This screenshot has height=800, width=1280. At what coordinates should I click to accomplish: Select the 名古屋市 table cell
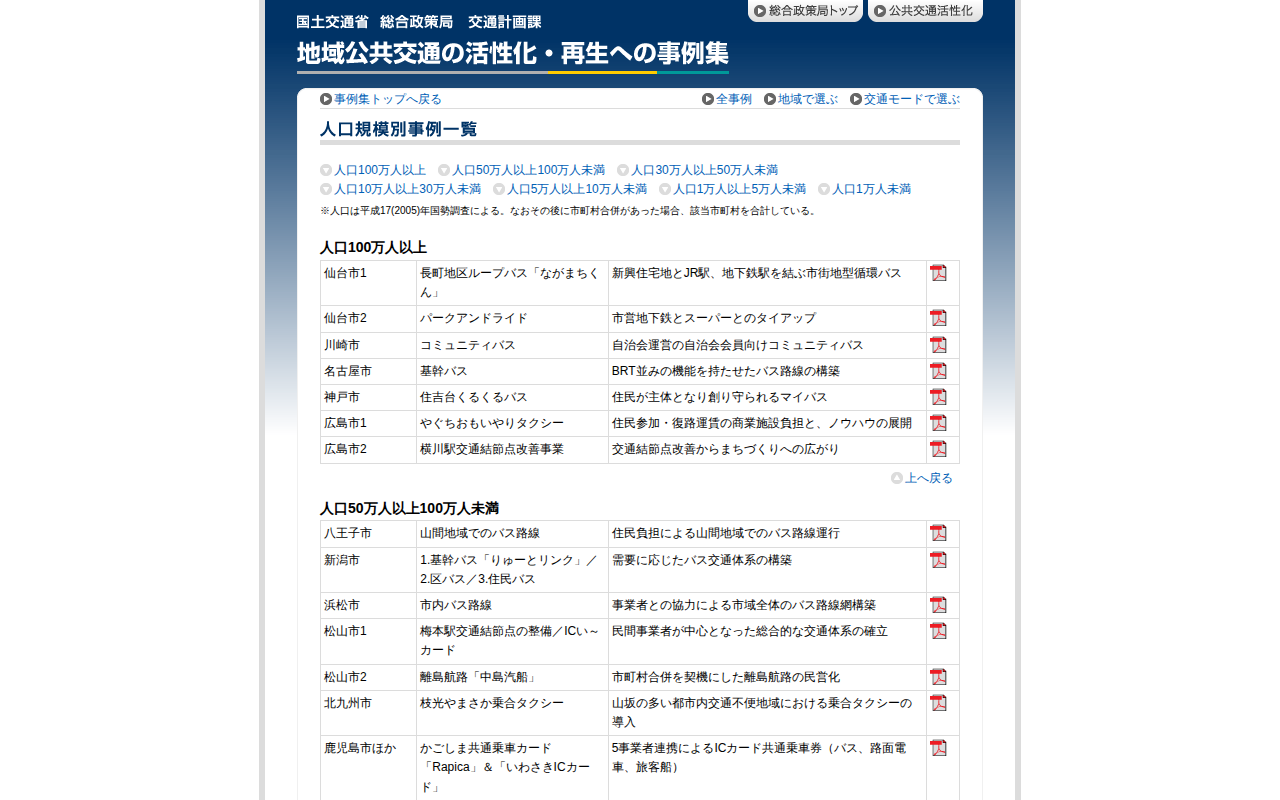click(368, 371)
